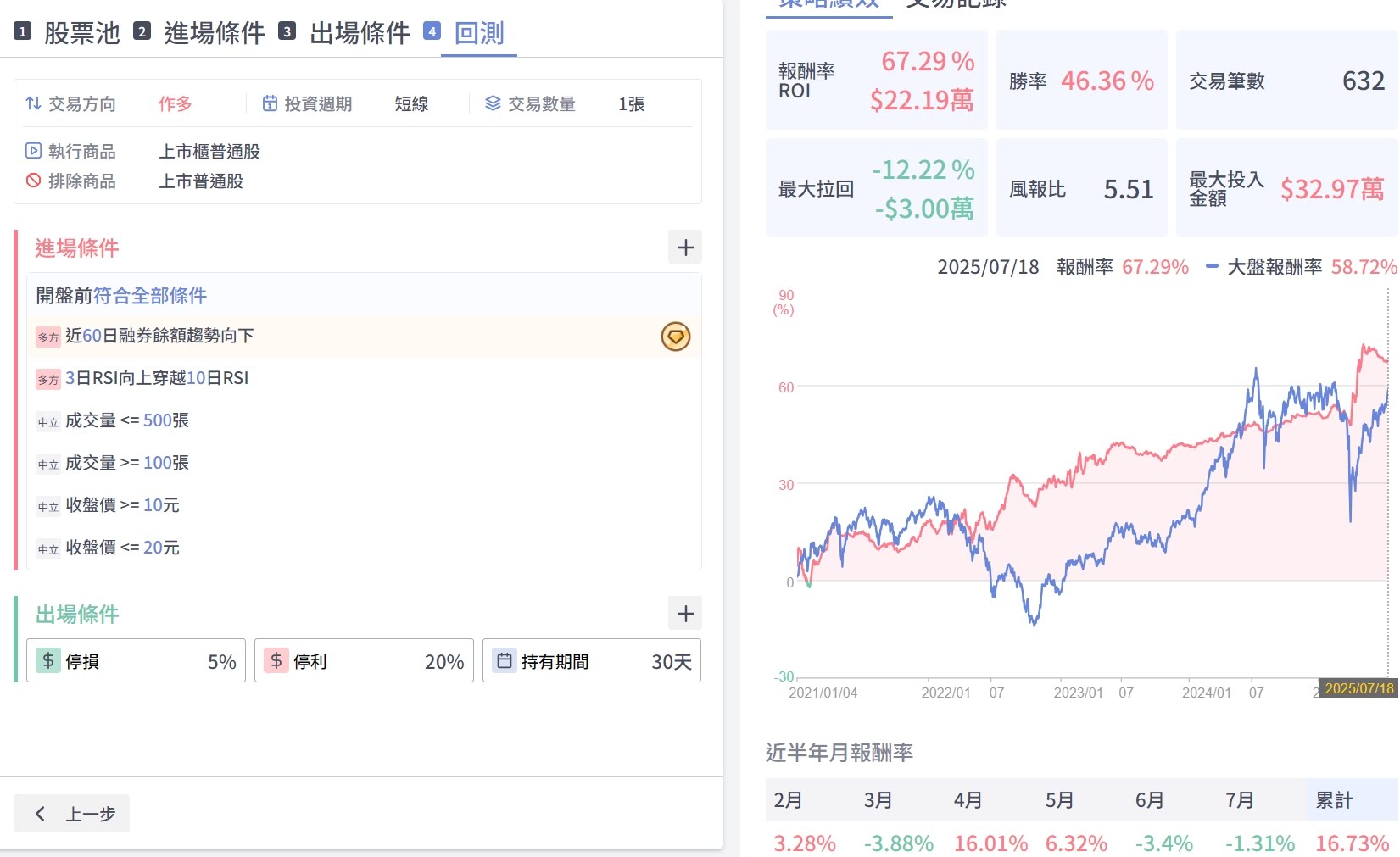Click the red dollar icon for 停利
Screen dimensions: 1400x857
[276, 661]
